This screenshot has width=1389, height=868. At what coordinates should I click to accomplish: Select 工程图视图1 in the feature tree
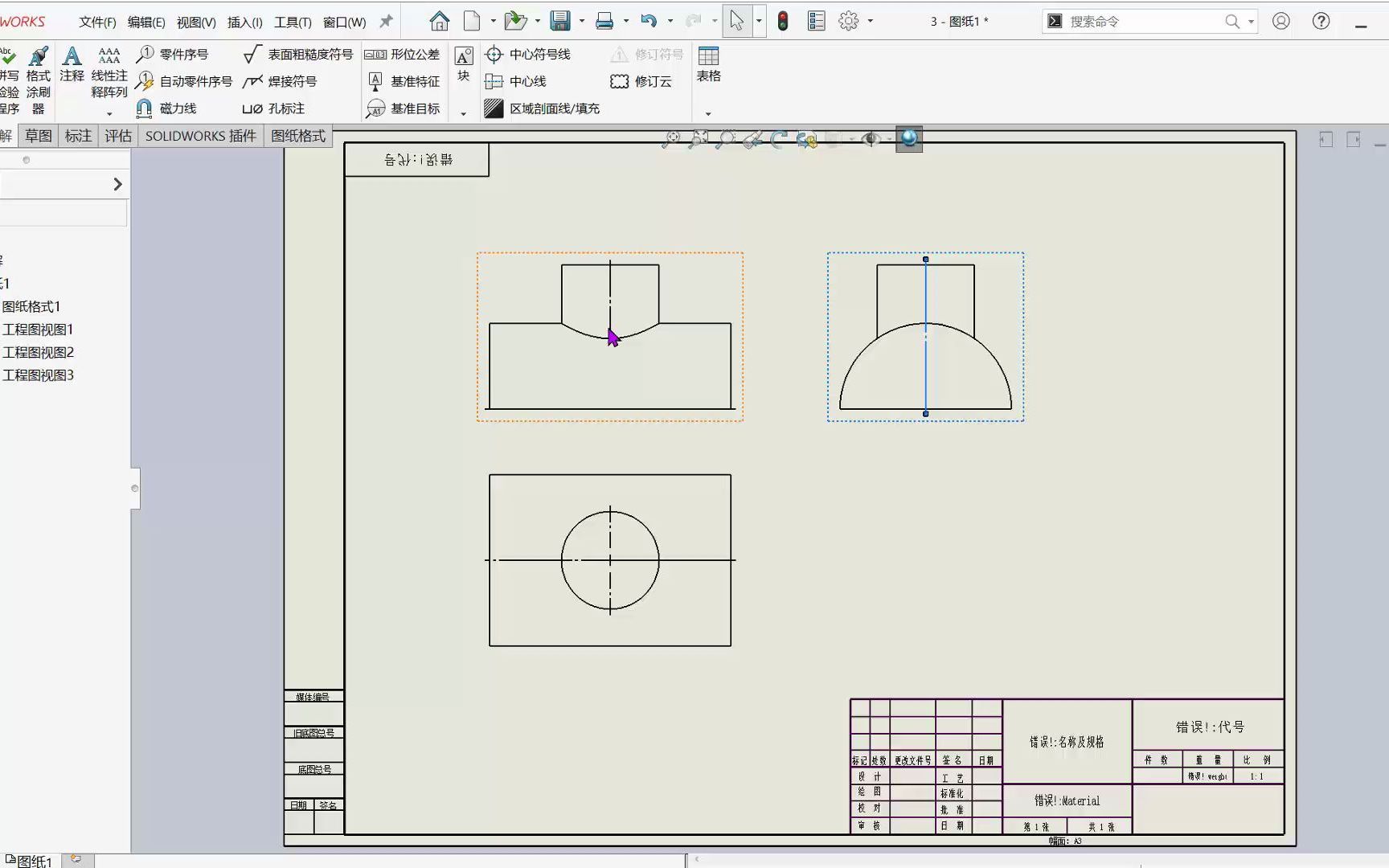[38, 329]
